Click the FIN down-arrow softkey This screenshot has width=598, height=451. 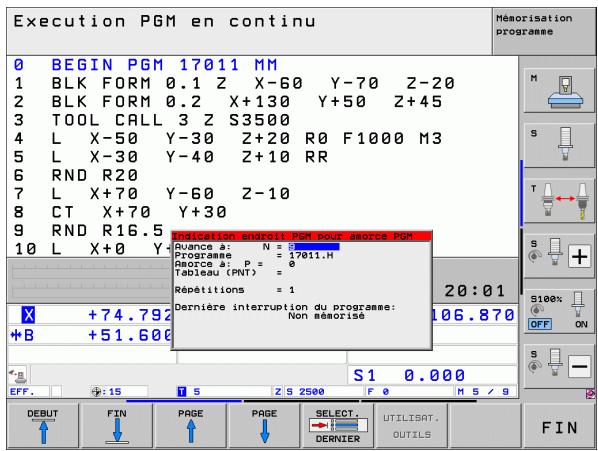pyautogui.click(x=117, y=426)
